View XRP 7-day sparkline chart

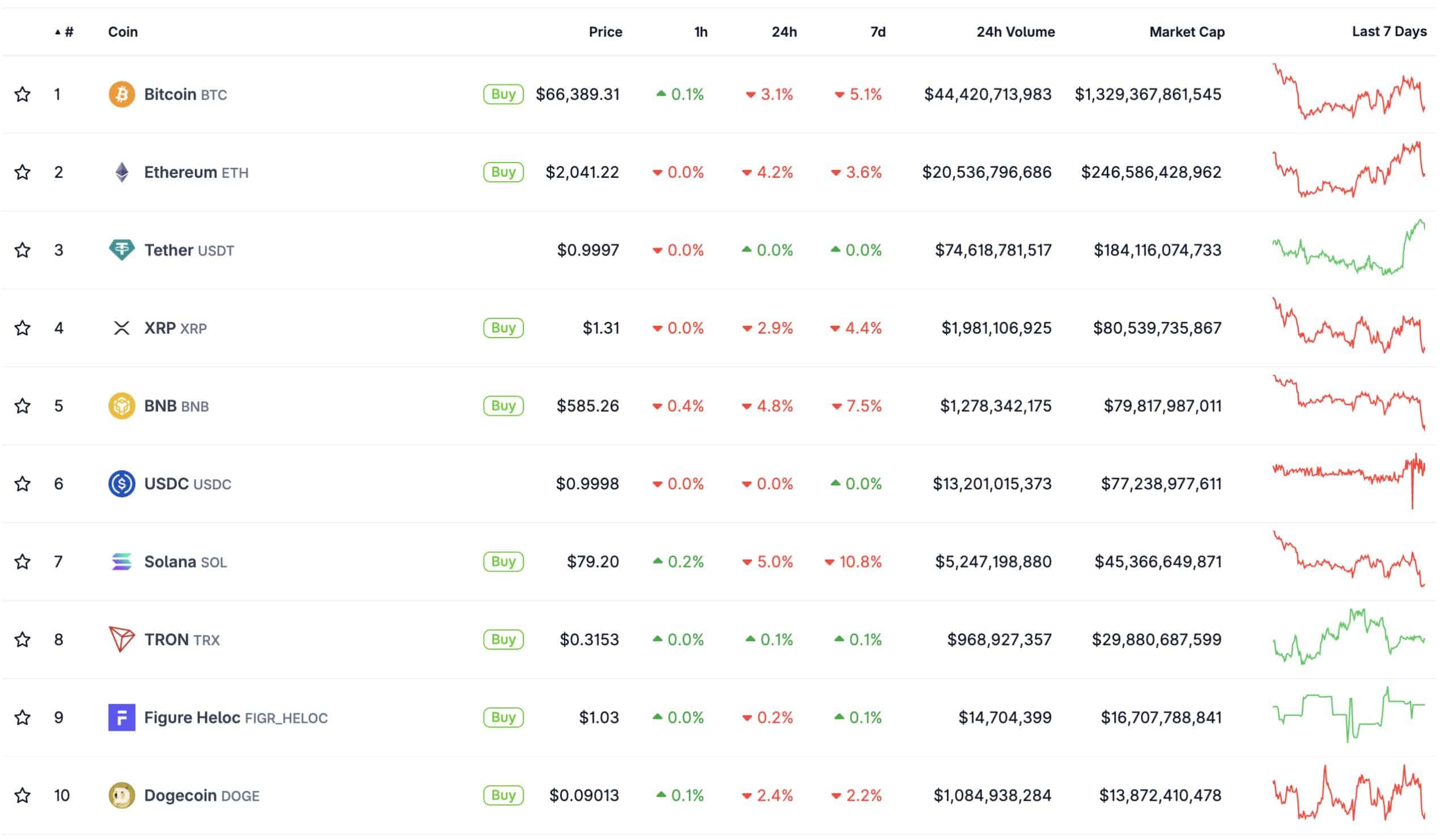[1349, 326]
